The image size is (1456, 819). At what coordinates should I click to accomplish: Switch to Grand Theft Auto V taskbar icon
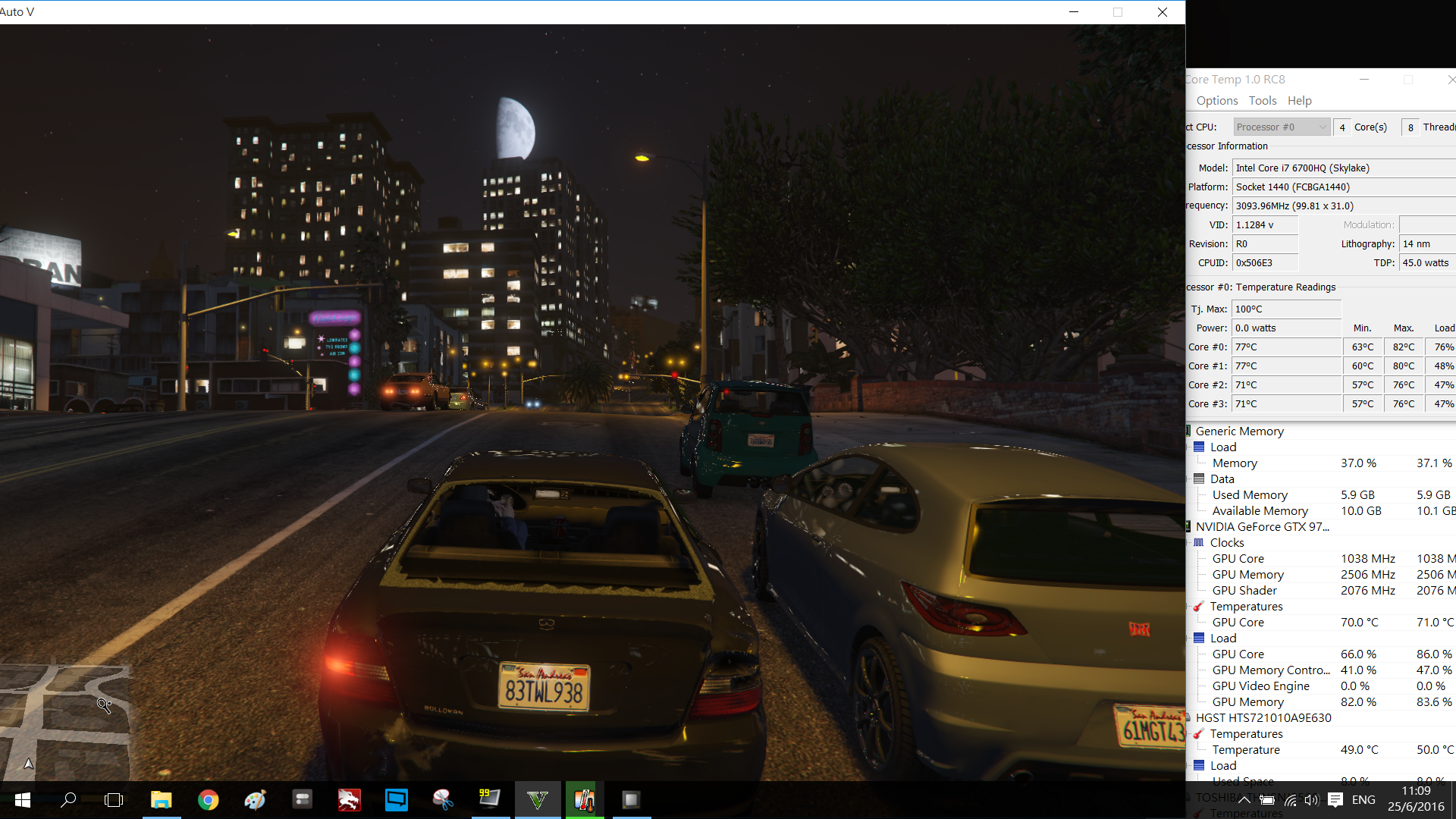[537, 800]
